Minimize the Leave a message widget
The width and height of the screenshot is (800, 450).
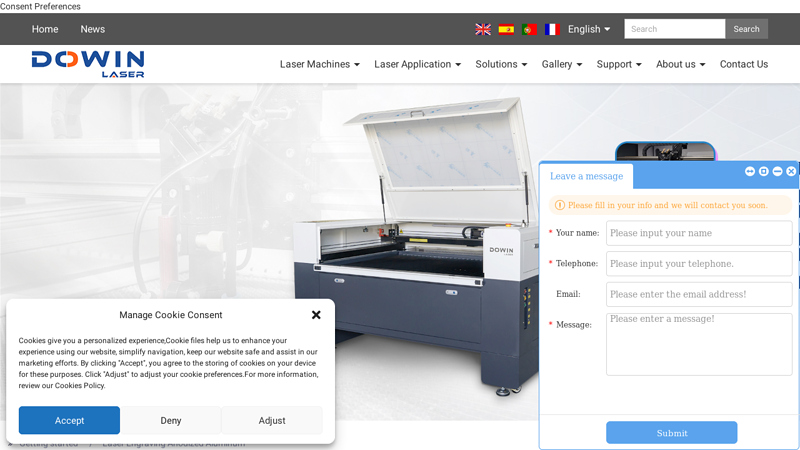point(778,171)
